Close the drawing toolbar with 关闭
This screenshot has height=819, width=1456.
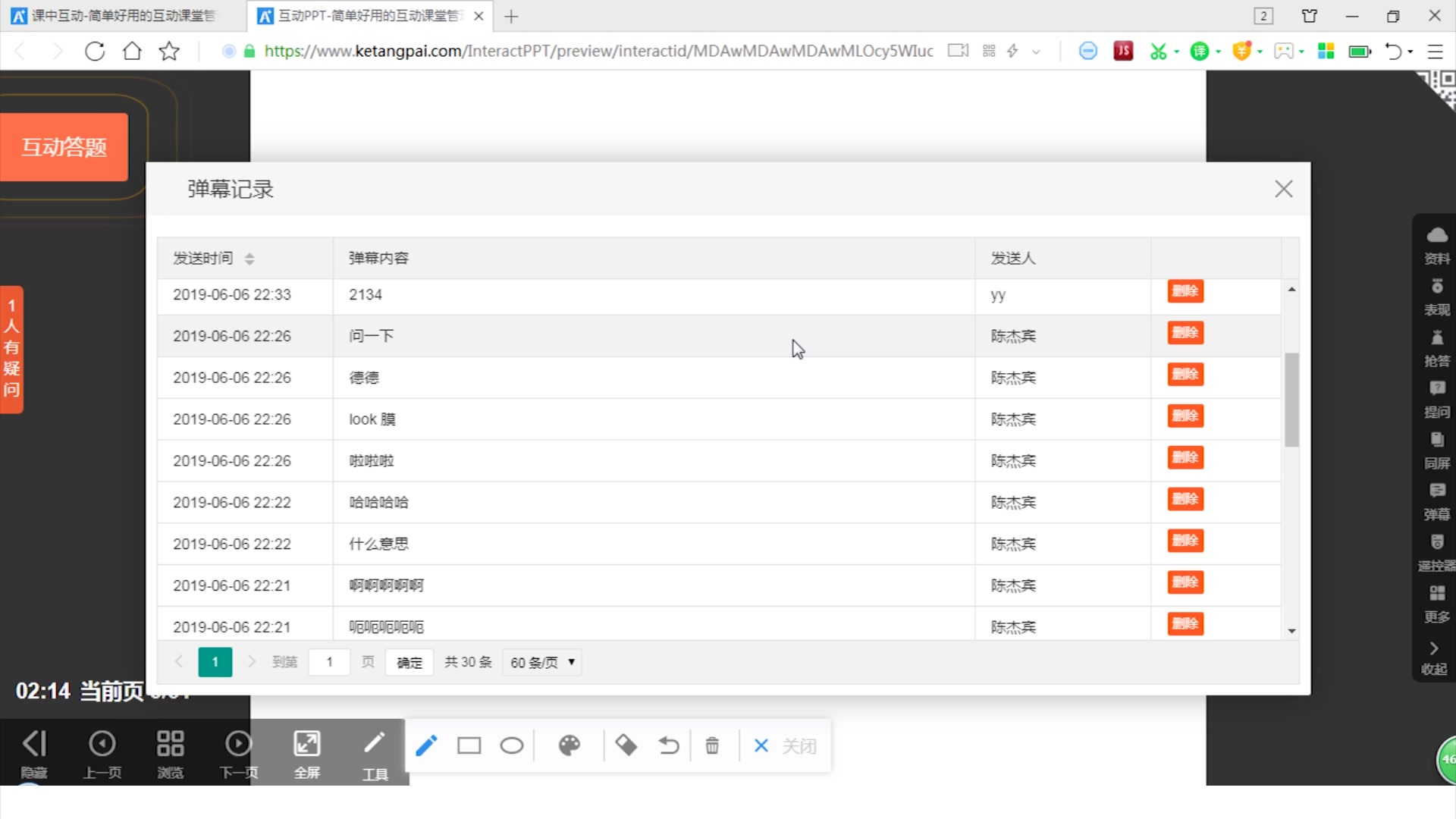tap(785, 746)
